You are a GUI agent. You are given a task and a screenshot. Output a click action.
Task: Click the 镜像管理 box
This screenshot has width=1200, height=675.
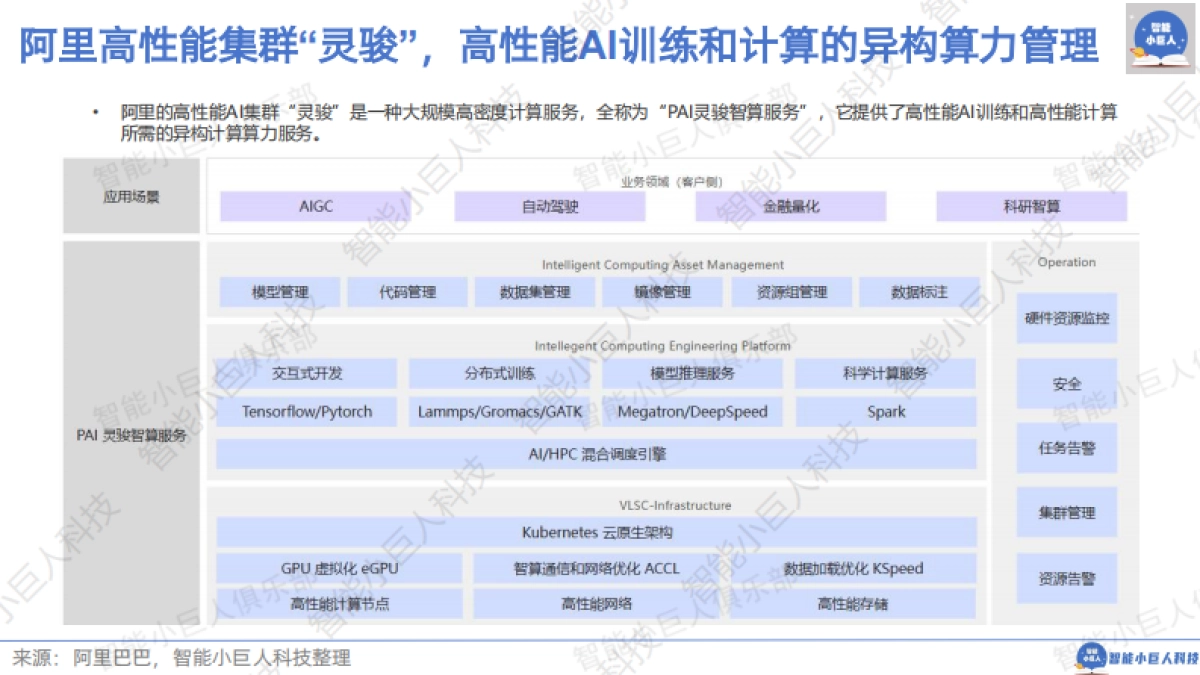click(x=661, y=291)
